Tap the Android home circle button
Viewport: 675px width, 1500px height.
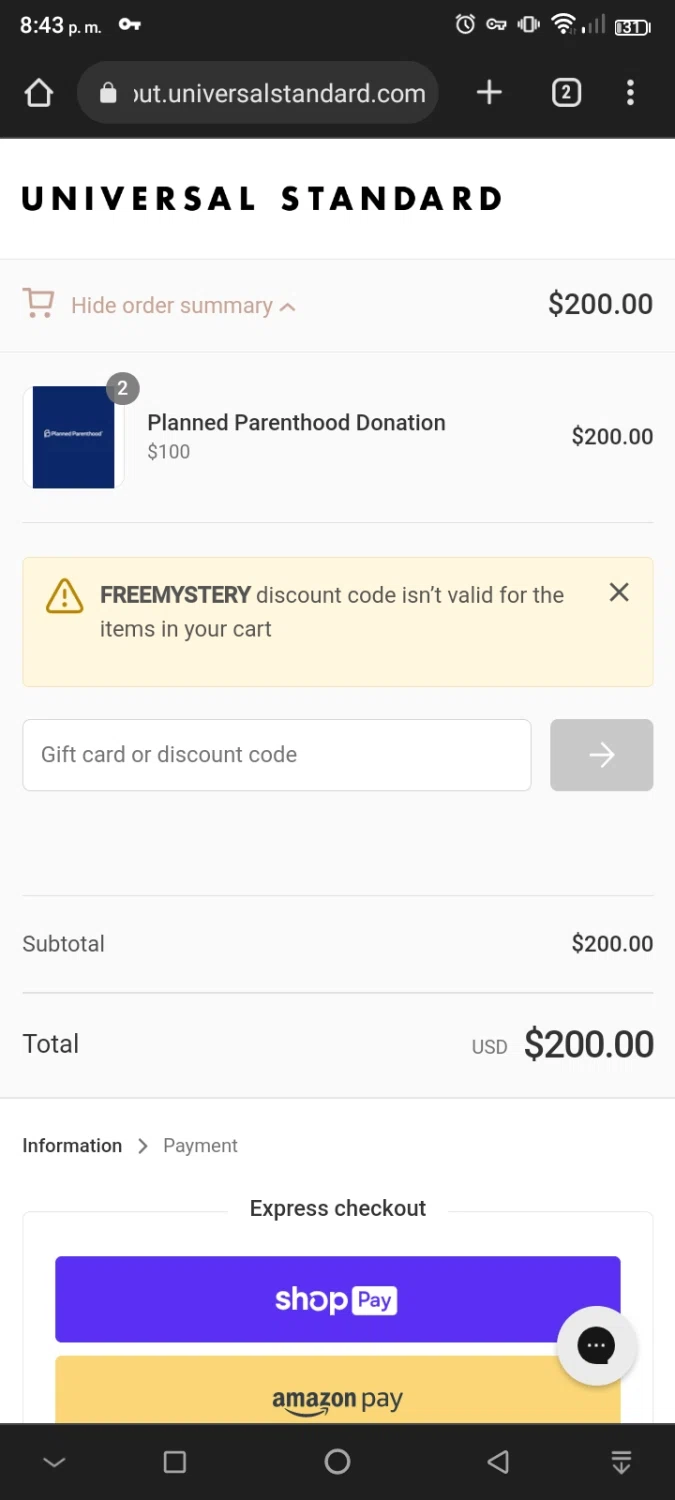[338, 1462]
